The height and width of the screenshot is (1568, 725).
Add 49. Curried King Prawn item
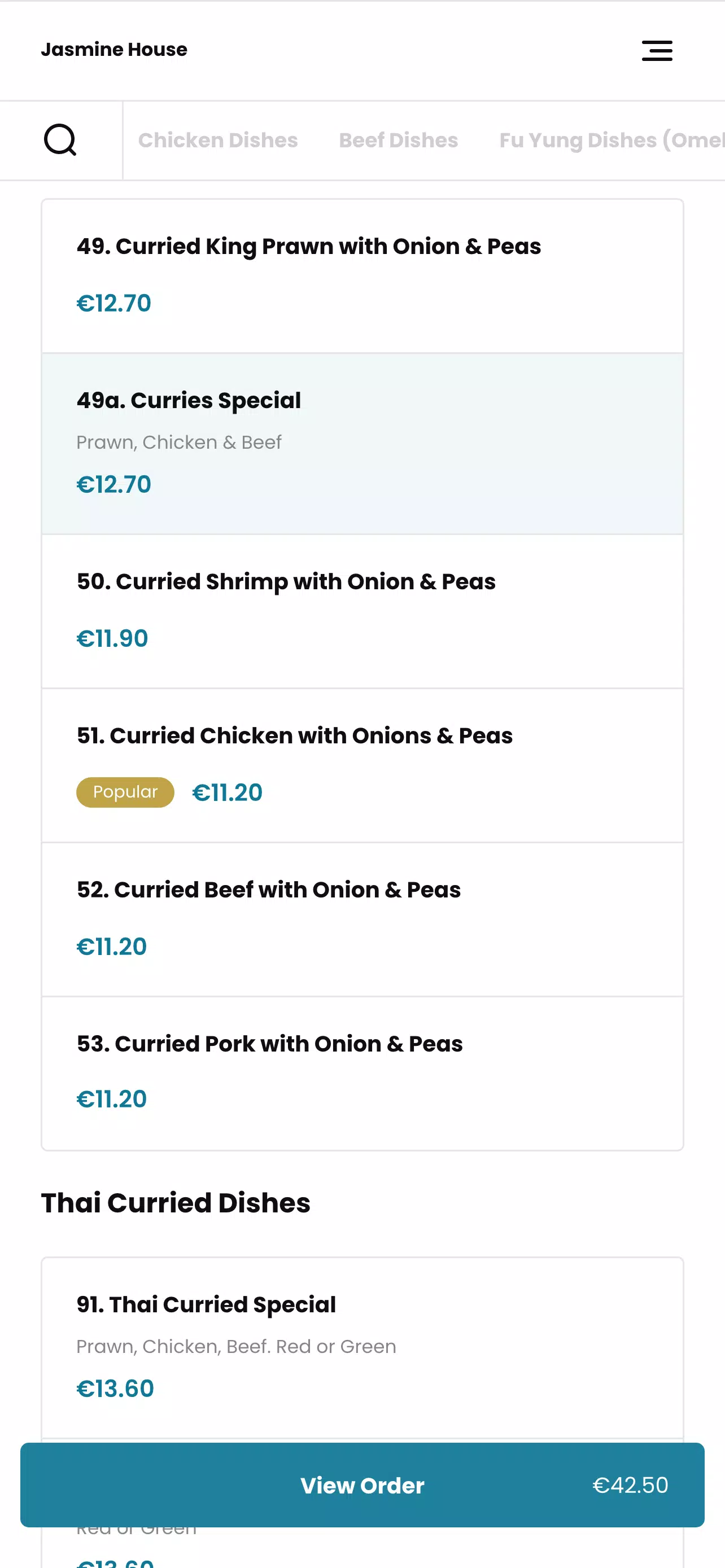tap(362, 276)
